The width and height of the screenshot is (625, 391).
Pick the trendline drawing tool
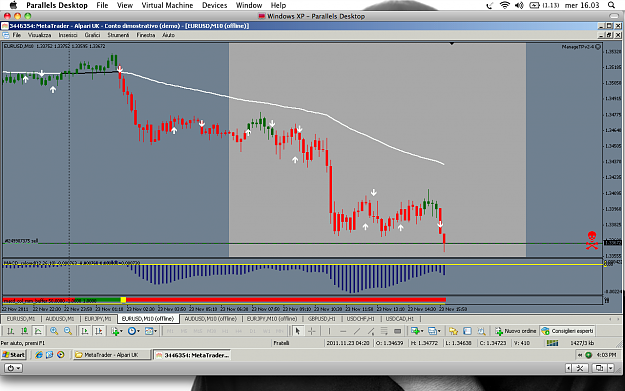[x=357, y=331]
